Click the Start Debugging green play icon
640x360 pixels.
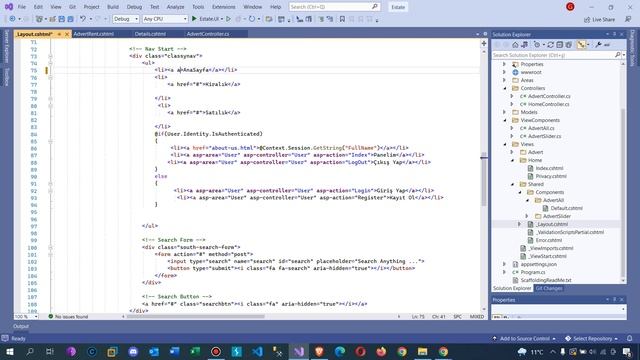(194, 19)
